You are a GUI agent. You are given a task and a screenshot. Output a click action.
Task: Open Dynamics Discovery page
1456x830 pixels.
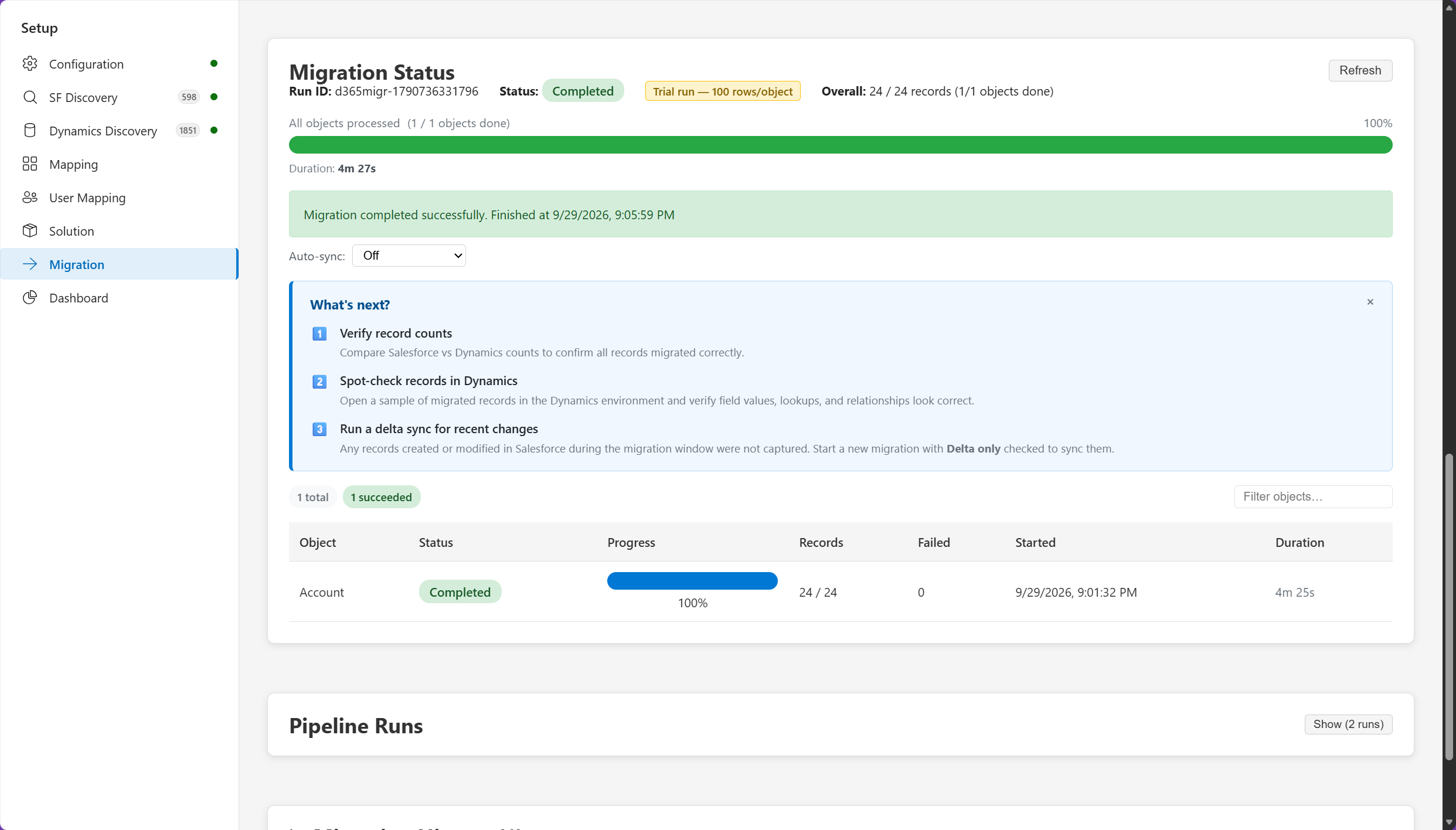point(120,131)
